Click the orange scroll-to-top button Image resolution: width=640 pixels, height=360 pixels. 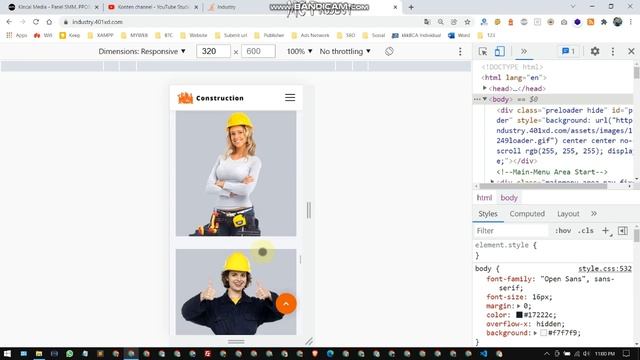[286, 304]
